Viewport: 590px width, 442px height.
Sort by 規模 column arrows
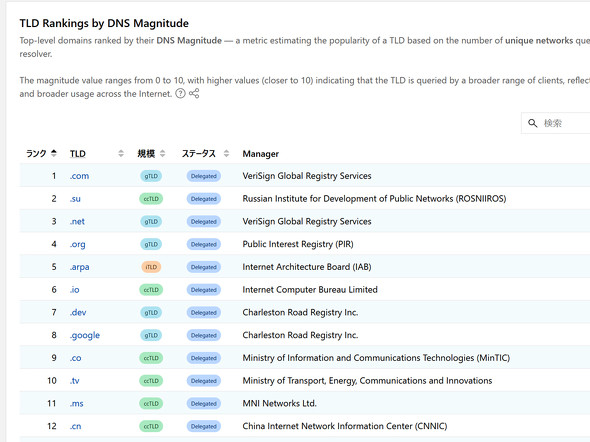(x=163, y=153)
